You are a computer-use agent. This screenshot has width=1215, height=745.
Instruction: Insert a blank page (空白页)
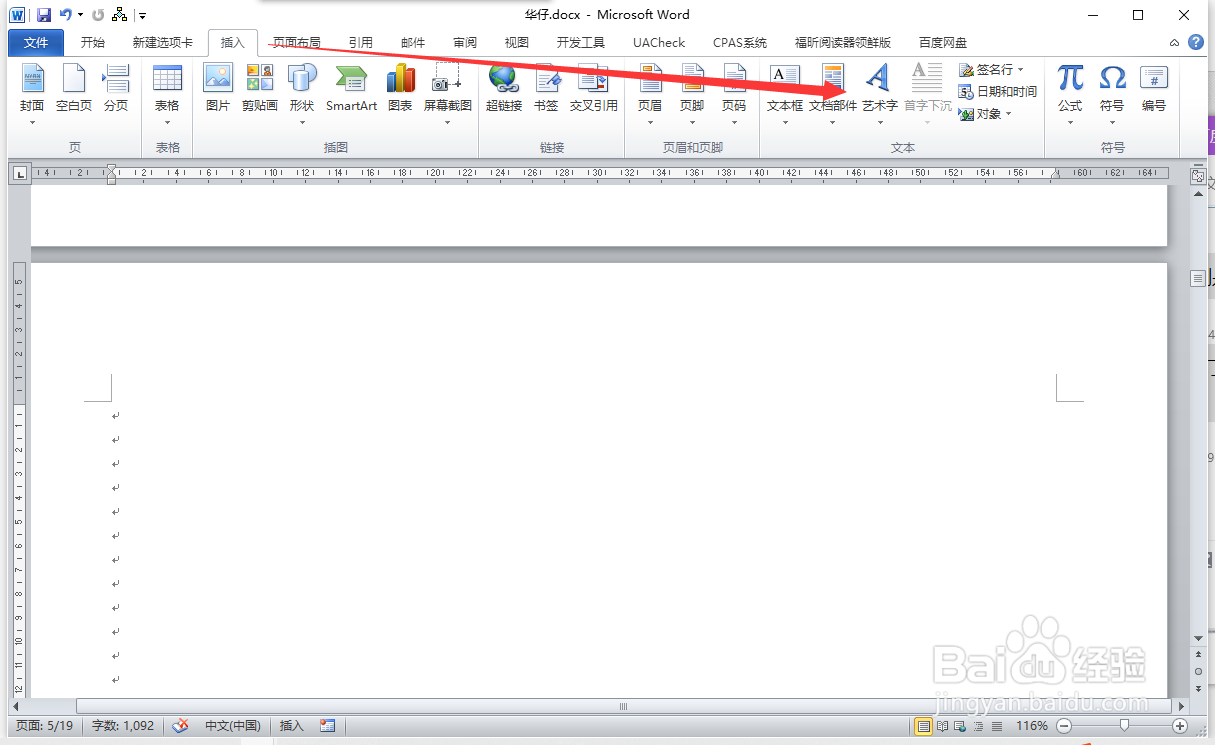74,88
